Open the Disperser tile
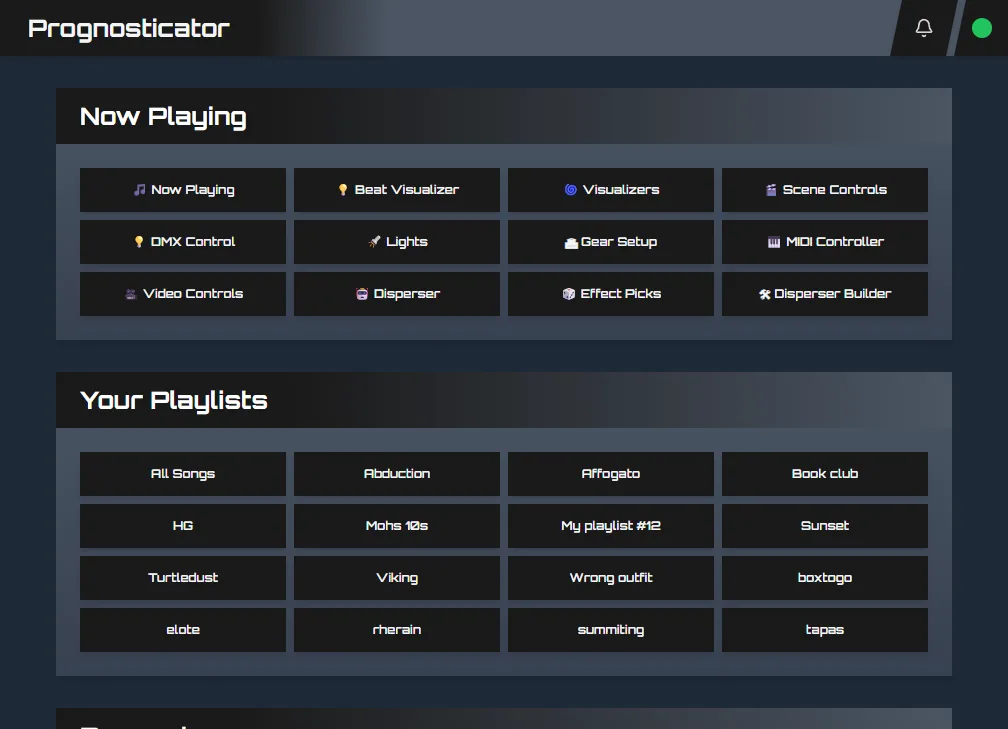1008x729 pixels. [397, 294]
